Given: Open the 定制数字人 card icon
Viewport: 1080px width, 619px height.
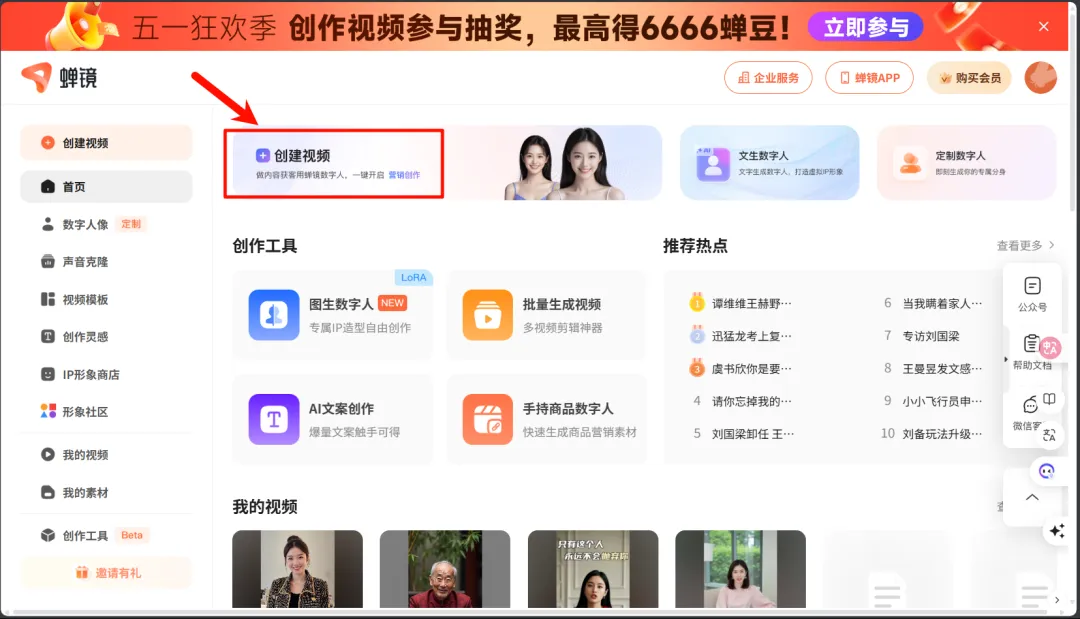Looking at the screenshot, I should point(910,165).
